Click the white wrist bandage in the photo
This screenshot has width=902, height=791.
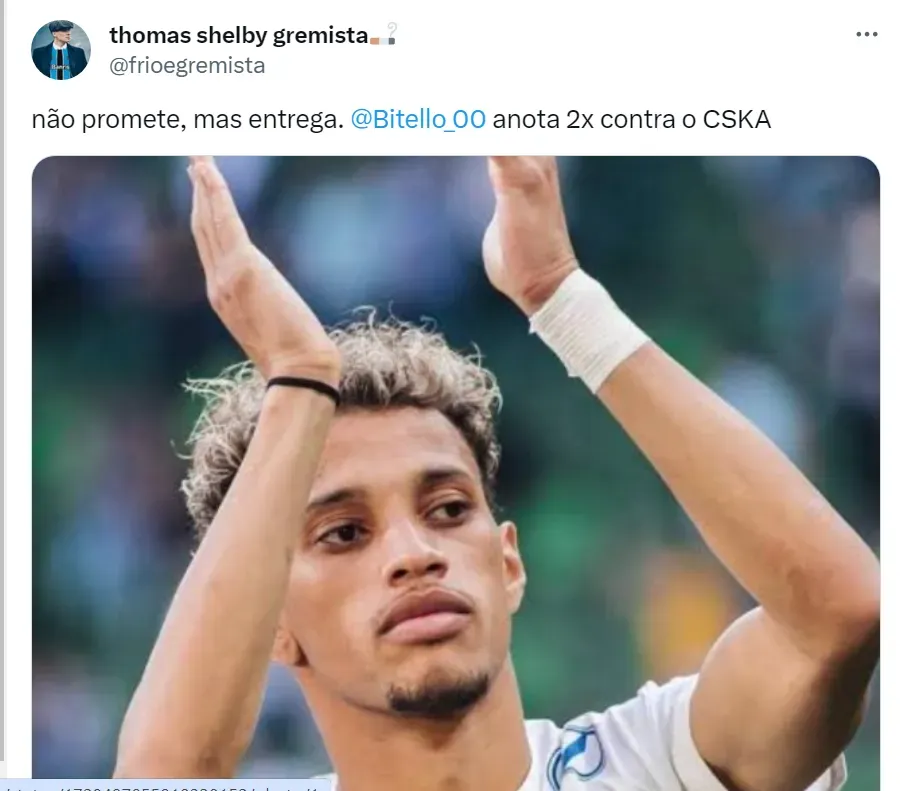590,330
